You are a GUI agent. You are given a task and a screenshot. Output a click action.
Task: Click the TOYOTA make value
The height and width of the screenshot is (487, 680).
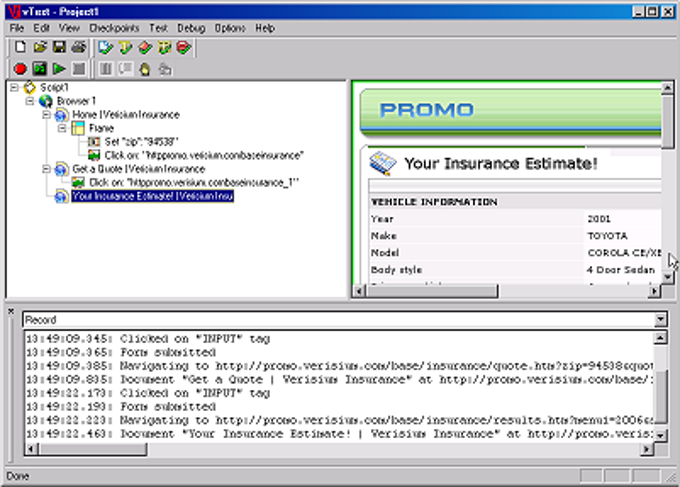tap(607, 236)
